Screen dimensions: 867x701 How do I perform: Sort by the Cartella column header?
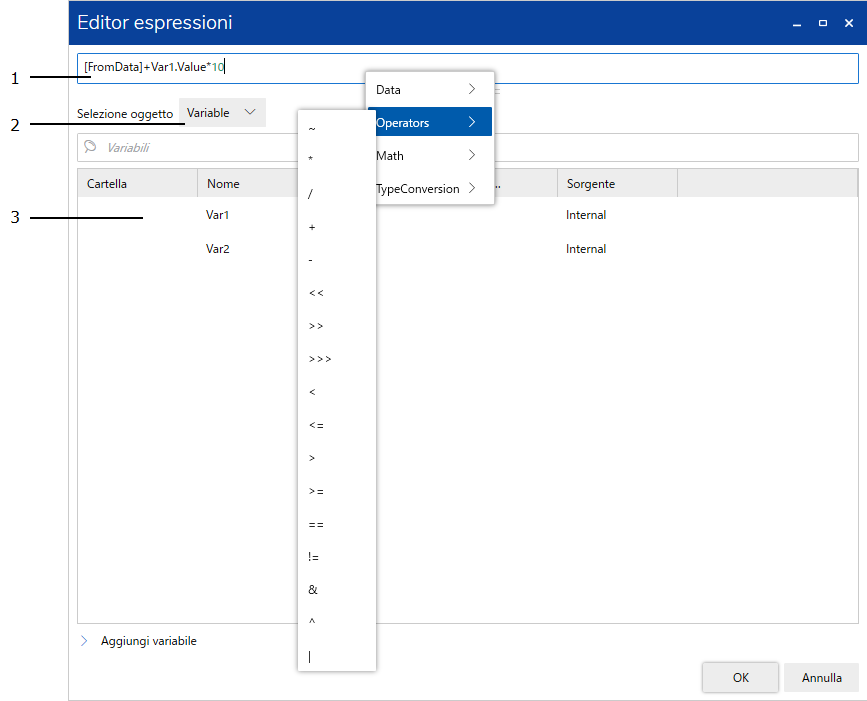[x=137, y=184]
